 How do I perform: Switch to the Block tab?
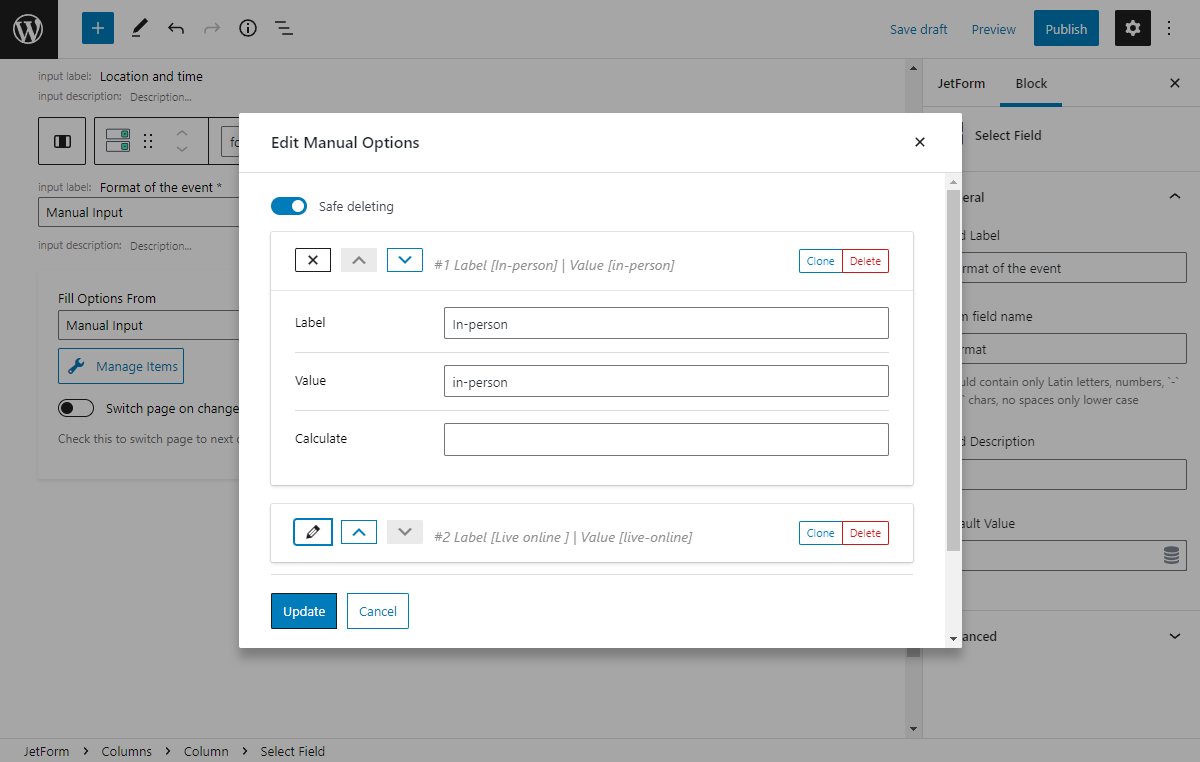click(x=1031, y=83)
